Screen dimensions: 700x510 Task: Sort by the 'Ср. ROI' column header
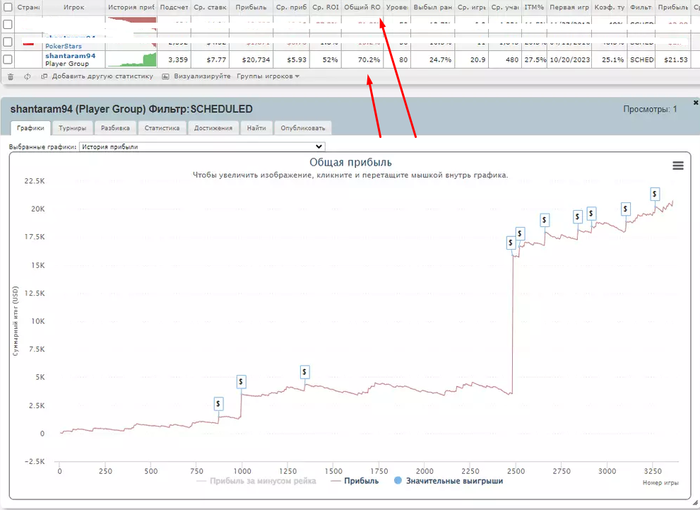point(325,7)
